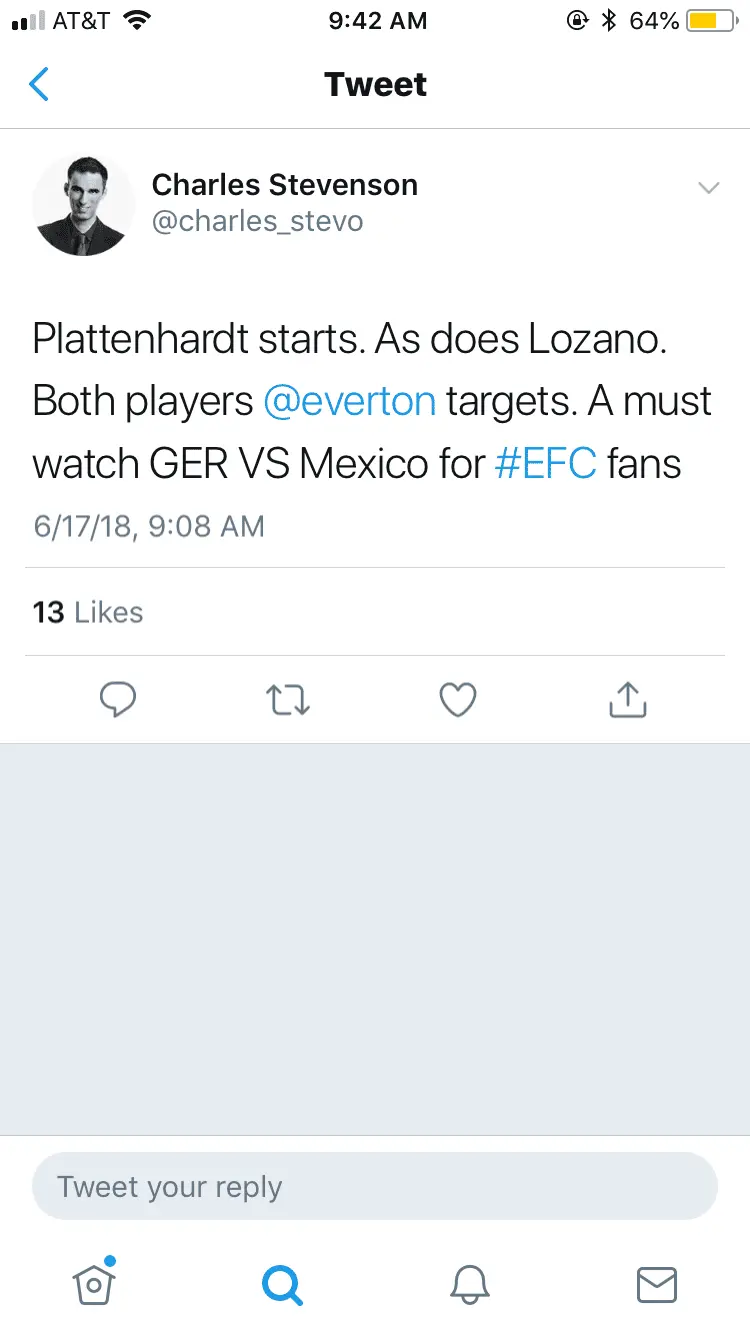View the 13 Likes list
Viewport: 750px width, 1334px height.
(x=88, y=612)
